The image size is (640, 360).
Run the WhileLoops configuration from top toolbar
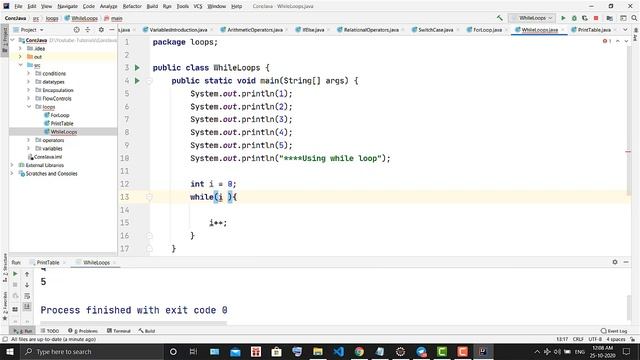coord(563,18)
